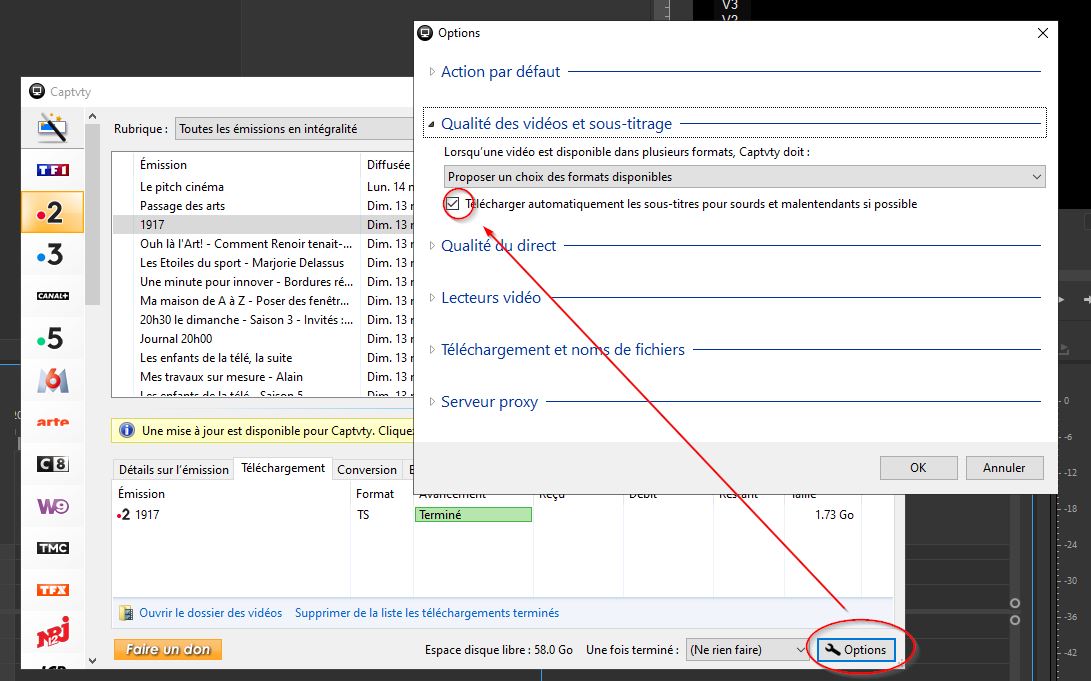Select the France 5 channel icon

point(52,338)
